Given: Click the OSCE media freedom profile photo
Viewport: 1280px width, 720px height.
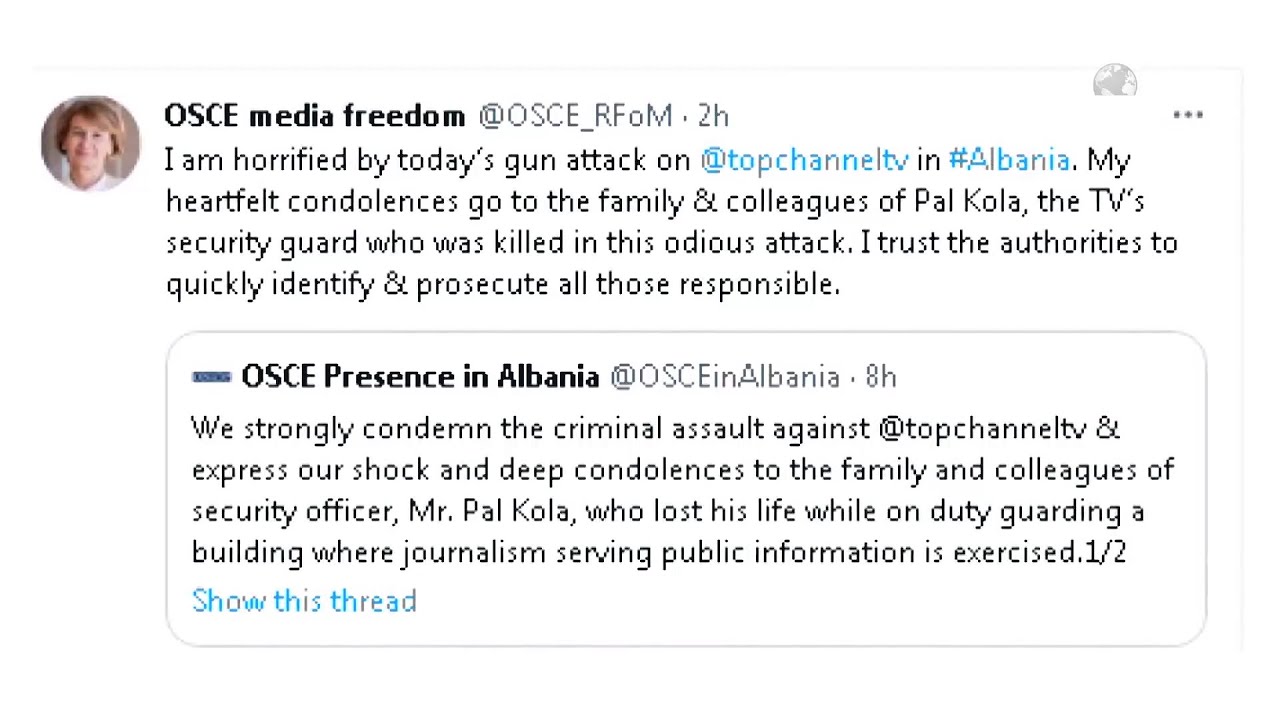Looking at the screenshot, I should pyautogui.click(x=91, y=143).
